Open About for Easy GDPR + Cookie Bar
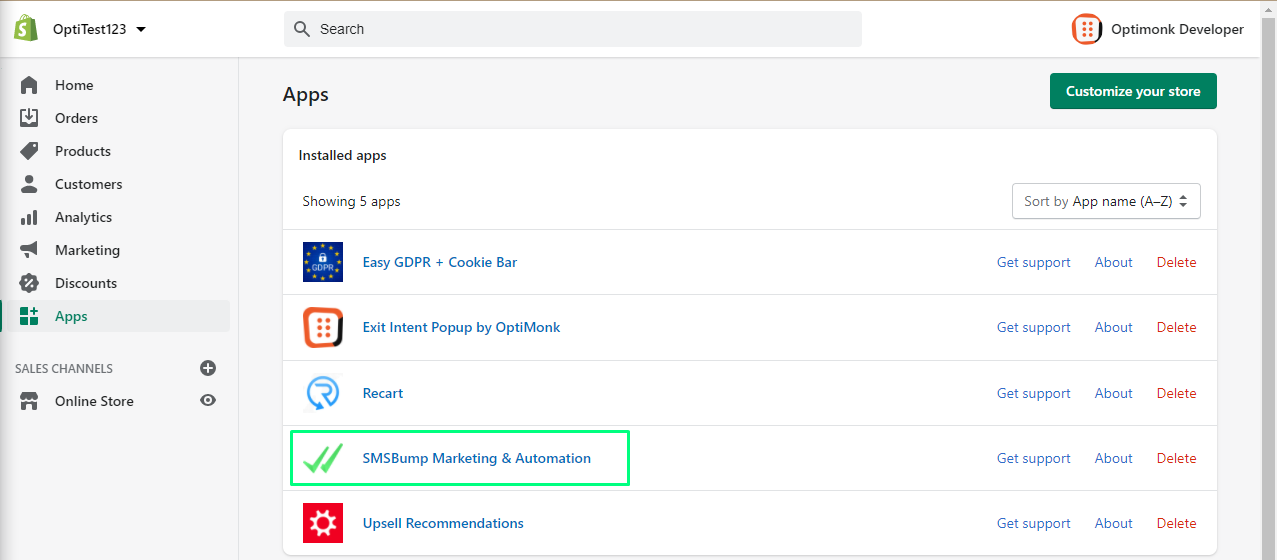Screen dimensions: 1277x560 point(1113,262)
